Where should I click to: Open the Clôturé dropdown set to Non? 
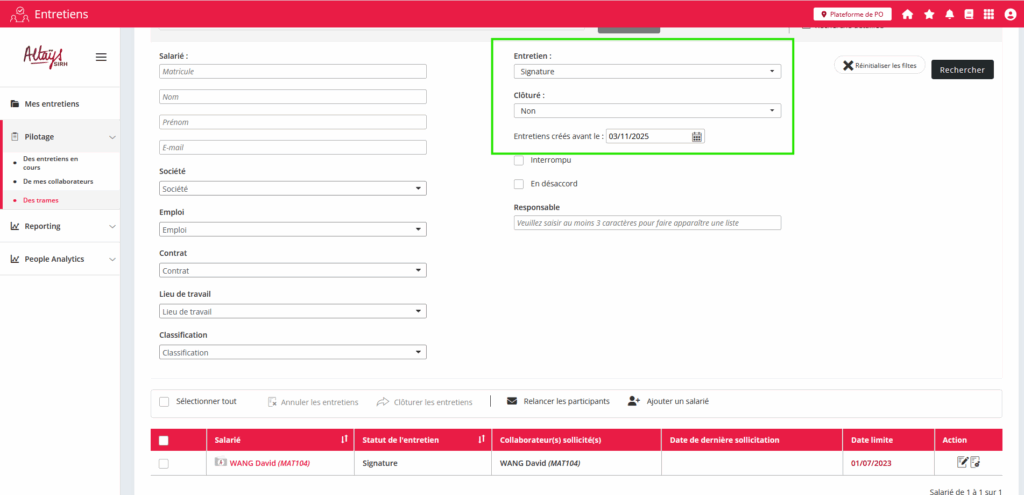coord(647,111)
